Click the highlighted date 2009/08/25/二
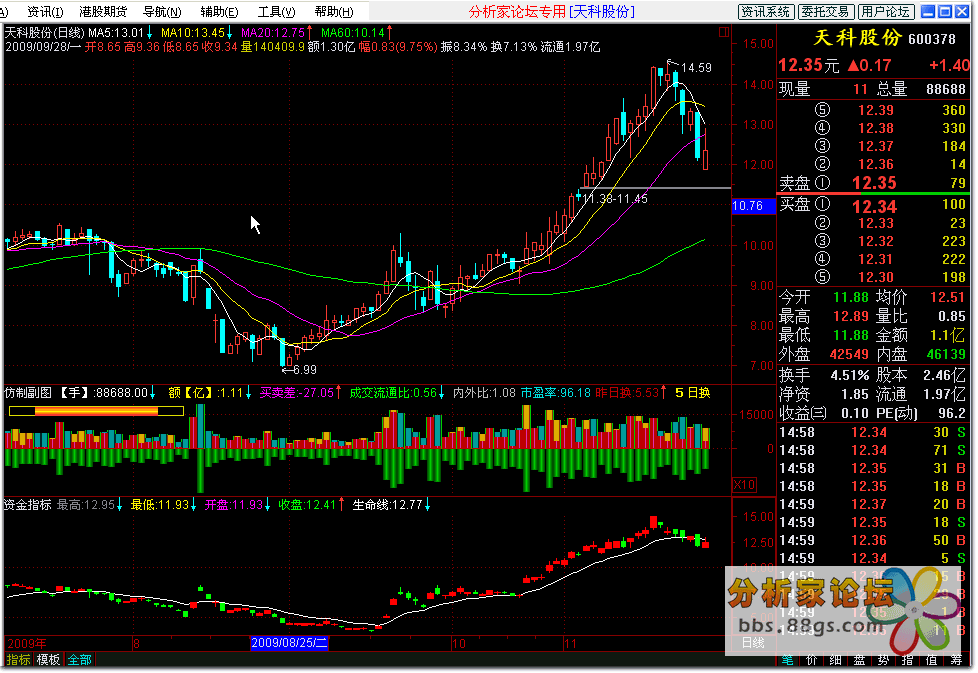The height and width of the screenshot is (673, 978). point(289,643)
